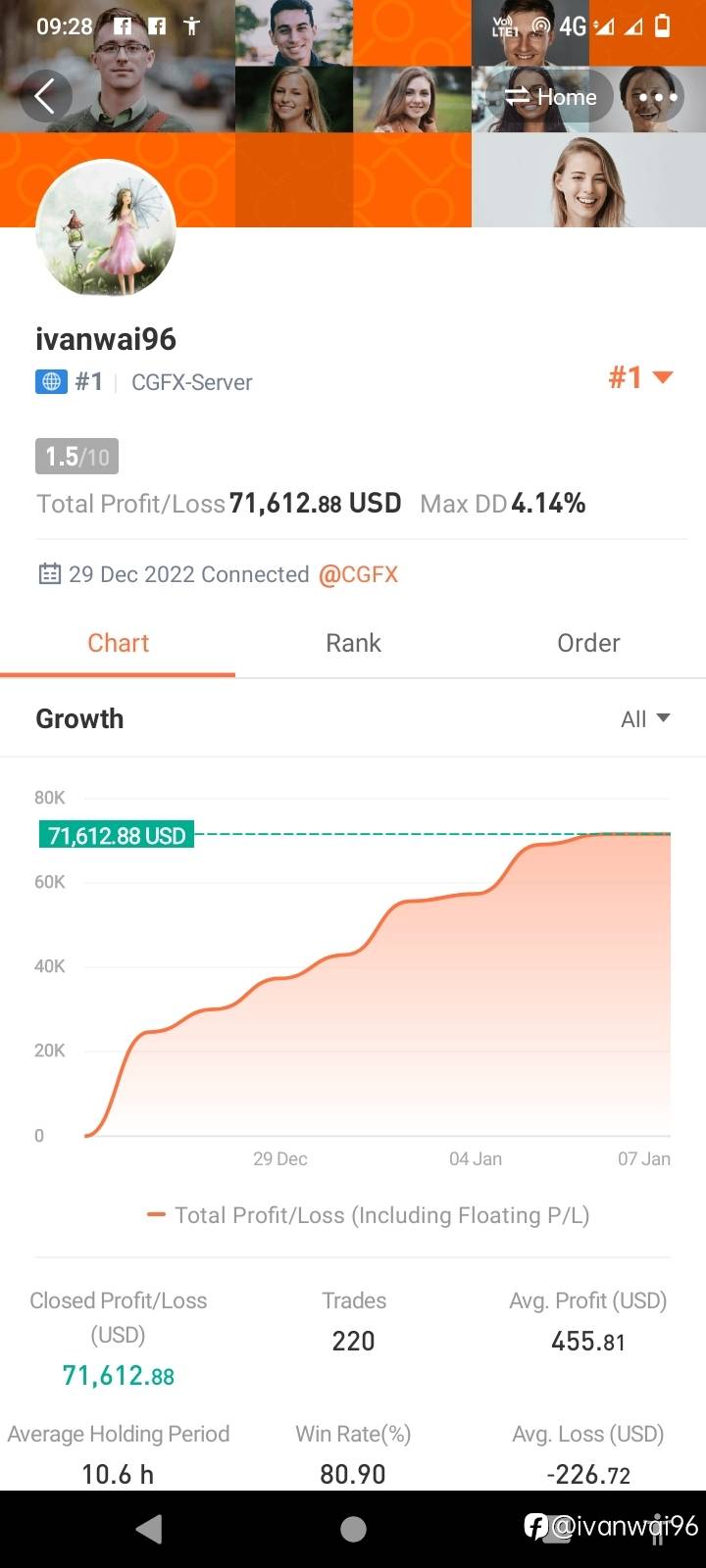This screenshot has width=706, height=1568.
Task: Tap the 1.5/10 rating badge
Action: pos(77,457)
